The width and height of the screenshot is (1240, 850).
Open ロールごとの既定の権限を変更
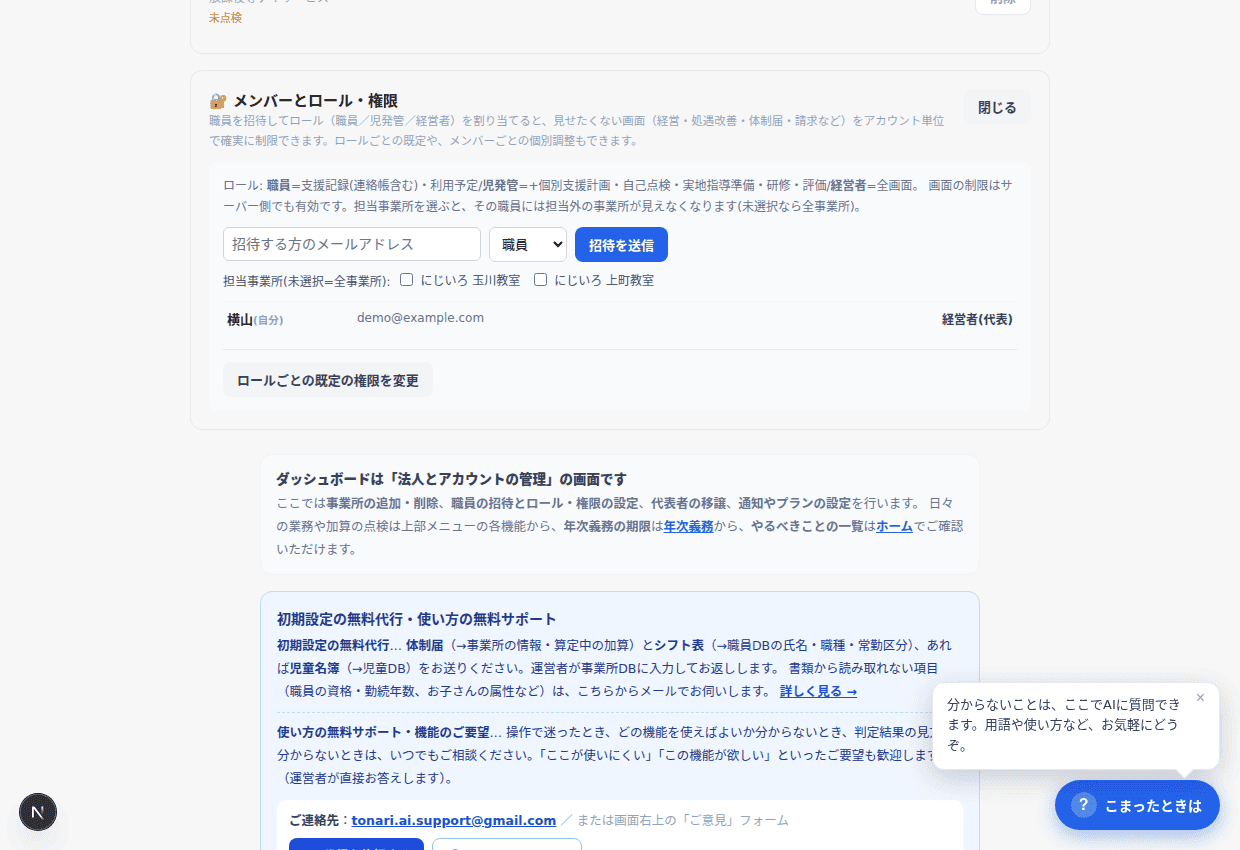[328, 380]
